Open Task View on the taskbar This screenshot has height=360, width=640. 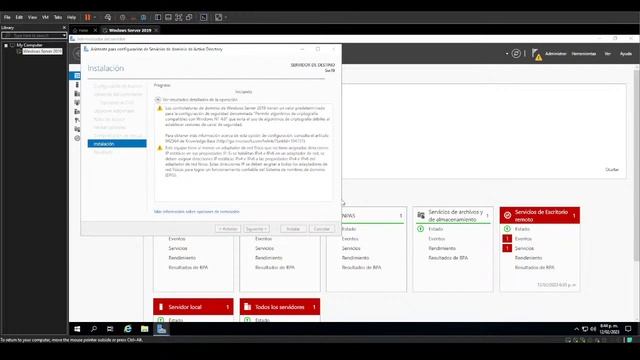point(110,329)
